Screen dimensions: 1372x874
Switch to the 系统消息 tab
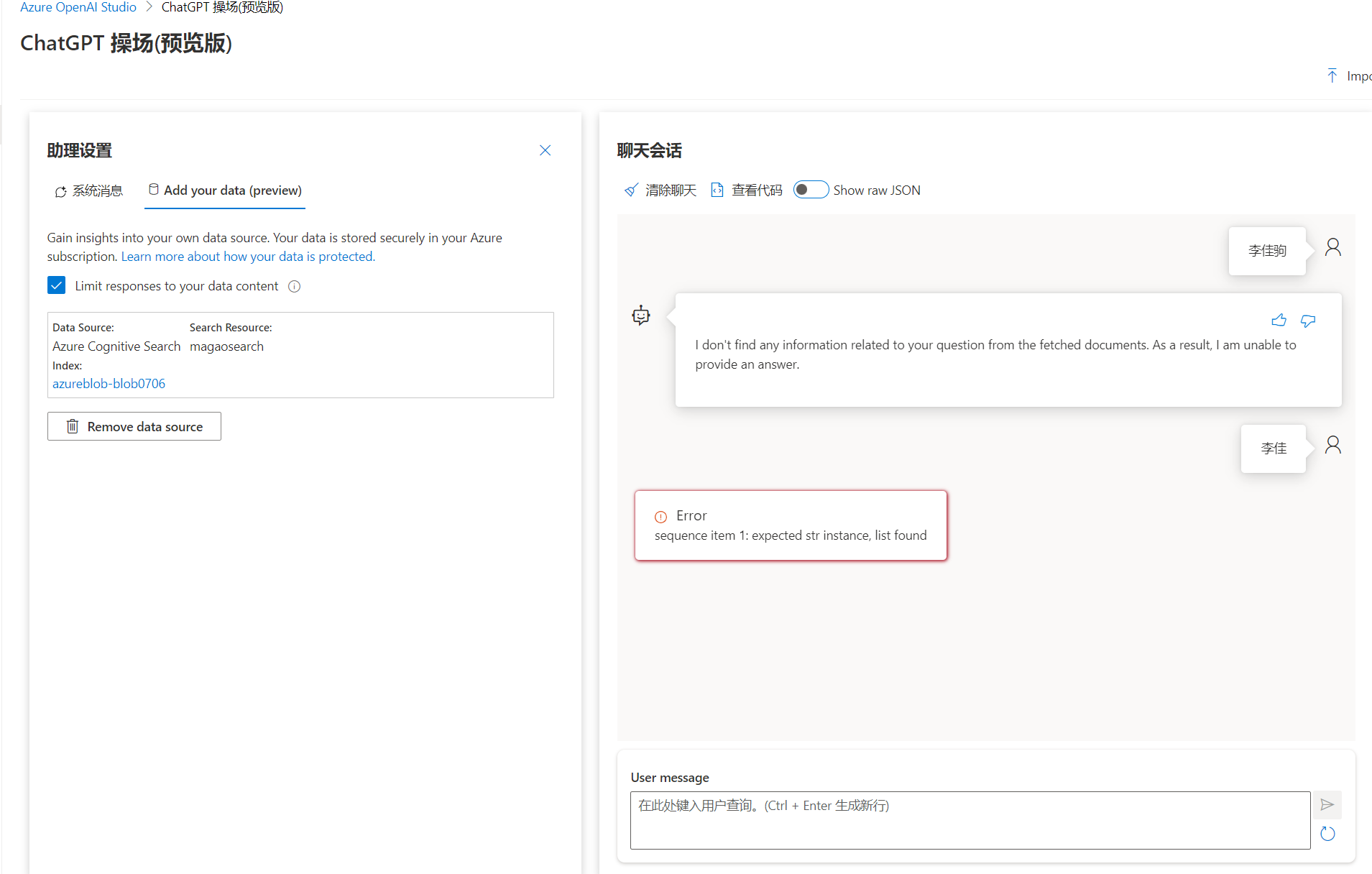pyautogui.click(x=89, y=190)
